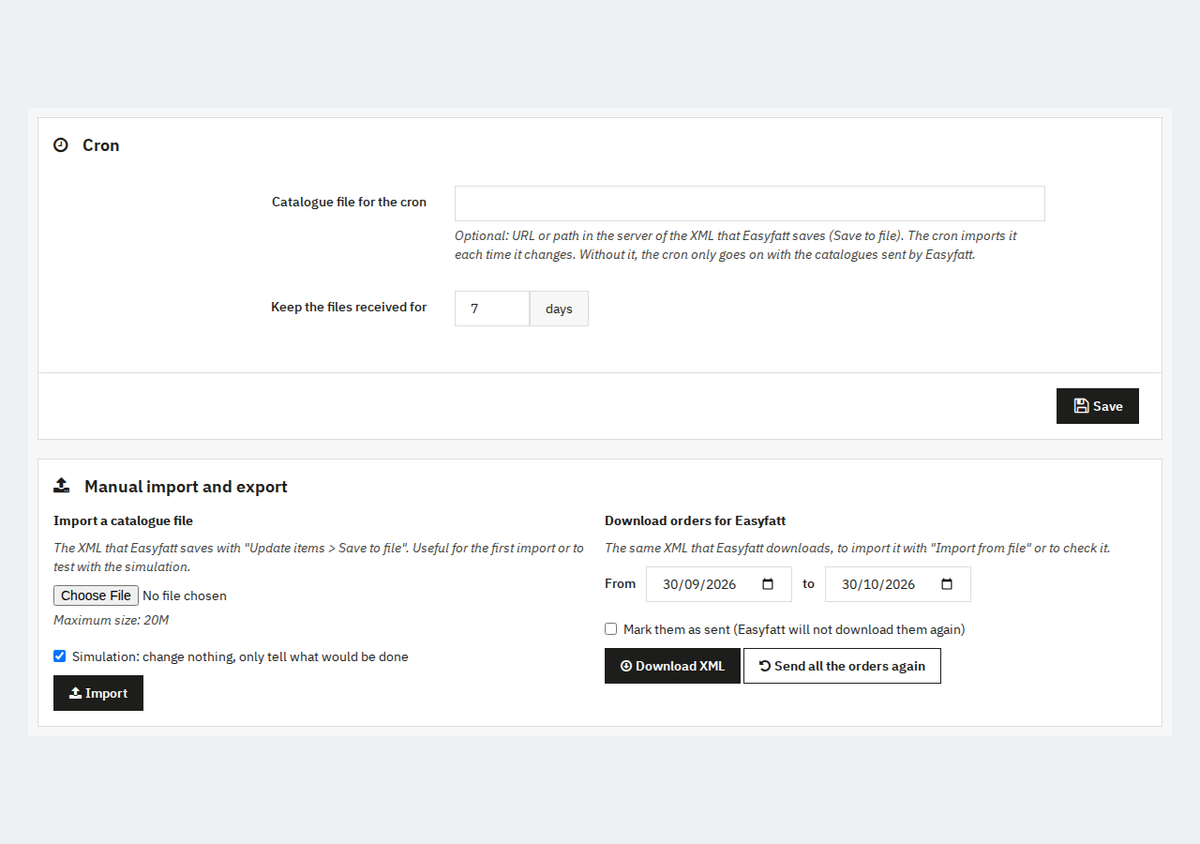1200x844 pixels.
Task: Click the Keep files days number field
Action: (x=492, y=309)
